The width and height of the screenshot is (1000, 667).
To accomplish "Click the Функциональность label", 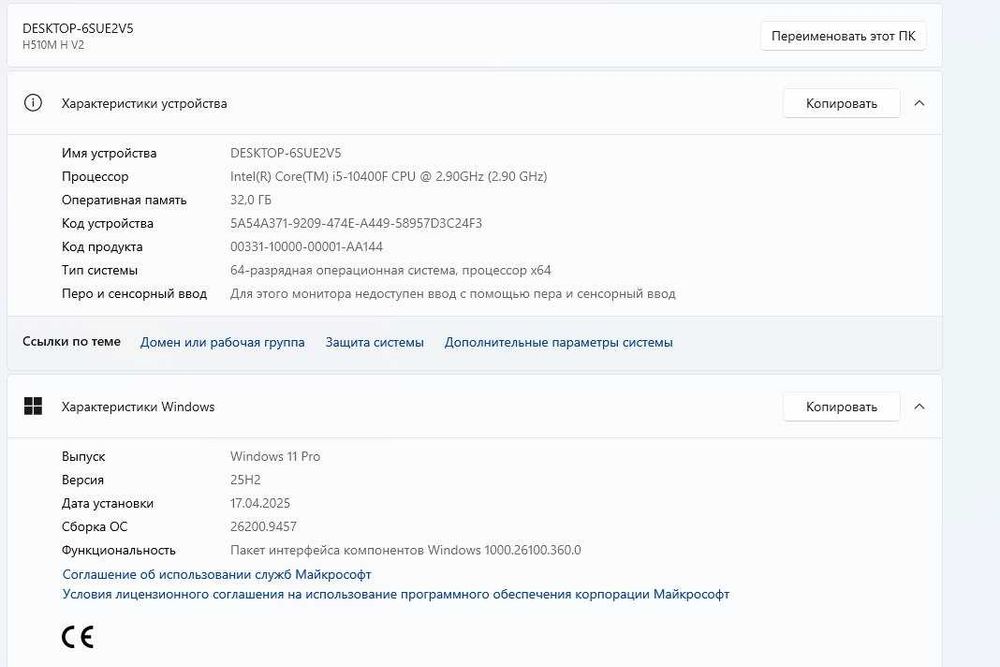I will pos(119,550).
